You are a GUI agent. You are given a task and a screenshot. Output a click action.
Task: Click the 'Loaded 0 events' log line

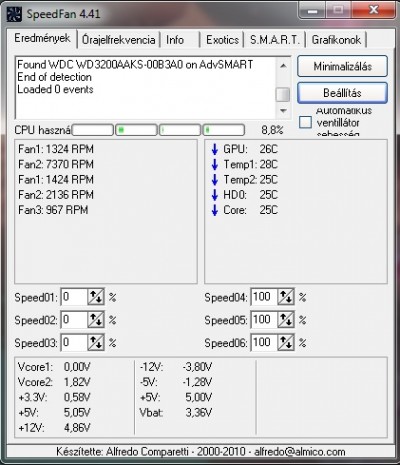point(55,89)
